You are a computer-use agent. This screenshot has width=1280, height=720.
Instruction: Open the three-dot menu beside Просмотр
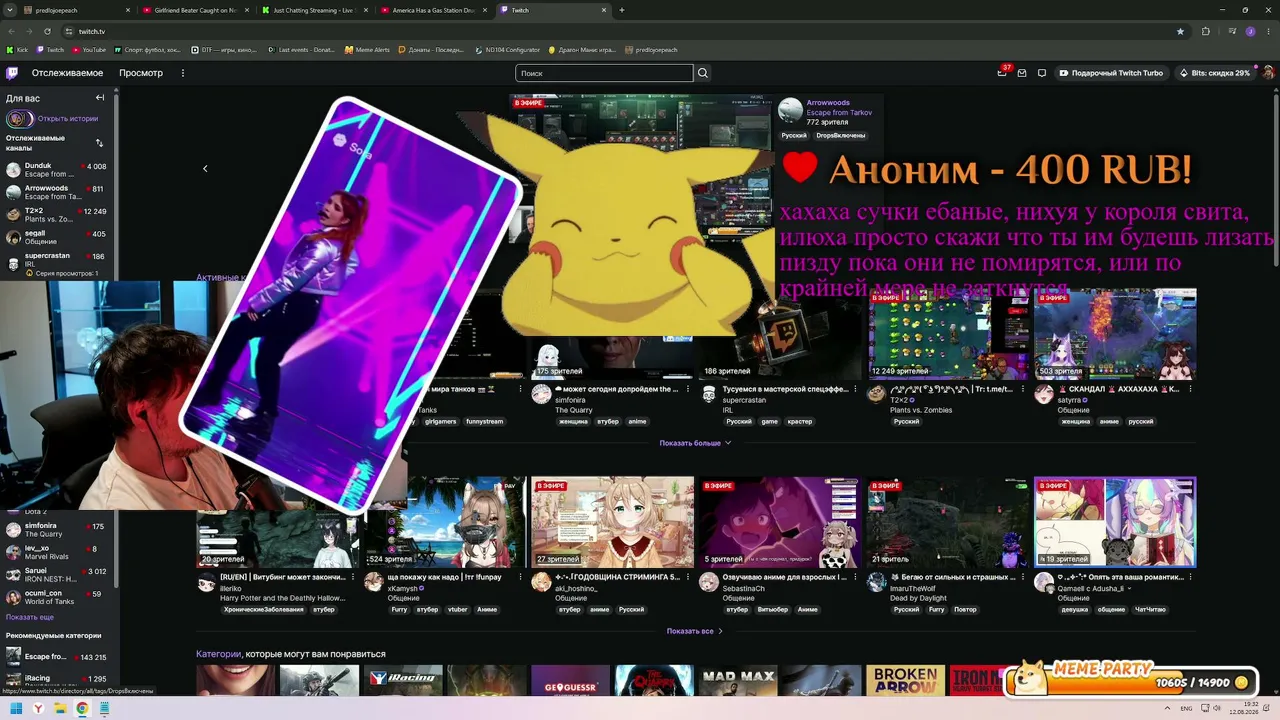(x=183, y=73)
